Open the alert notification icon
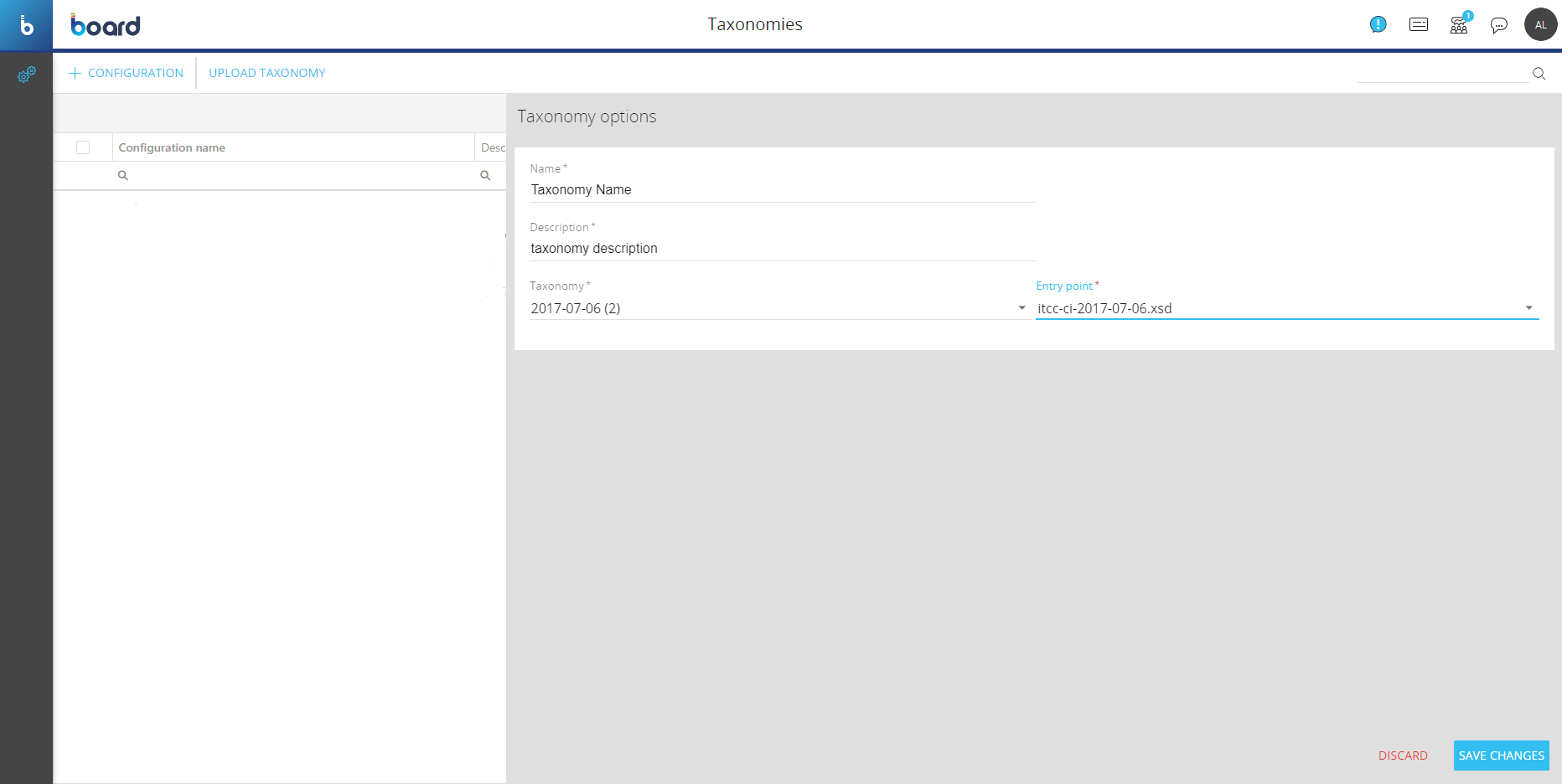The image size is (1562, 784). click(x=1378, y=25)
